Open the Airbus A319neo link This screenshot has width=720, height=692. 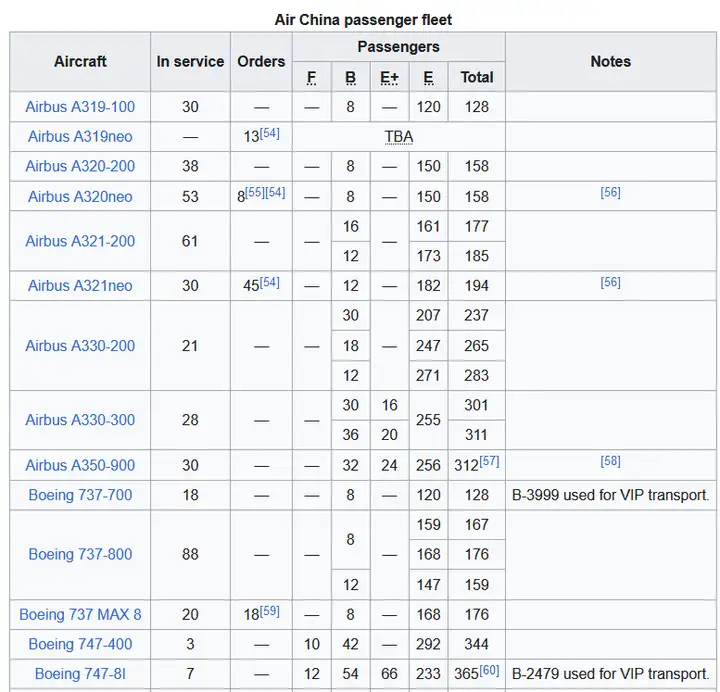[80, 136]
